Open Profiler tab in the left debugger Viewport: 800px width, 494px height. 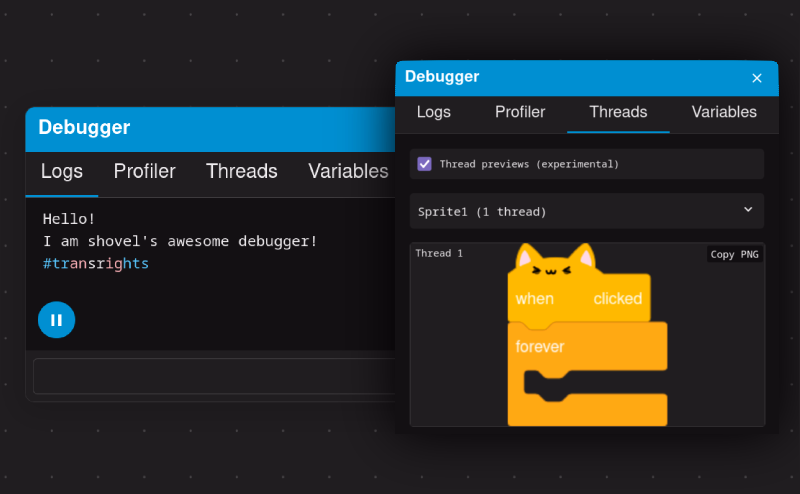144,172
